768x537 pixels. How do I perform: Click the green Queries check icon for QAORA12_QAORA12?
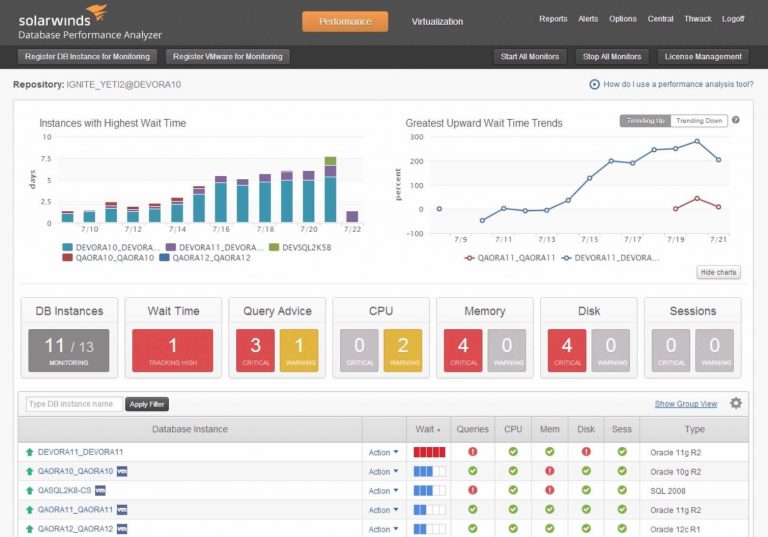click(473, 529)
